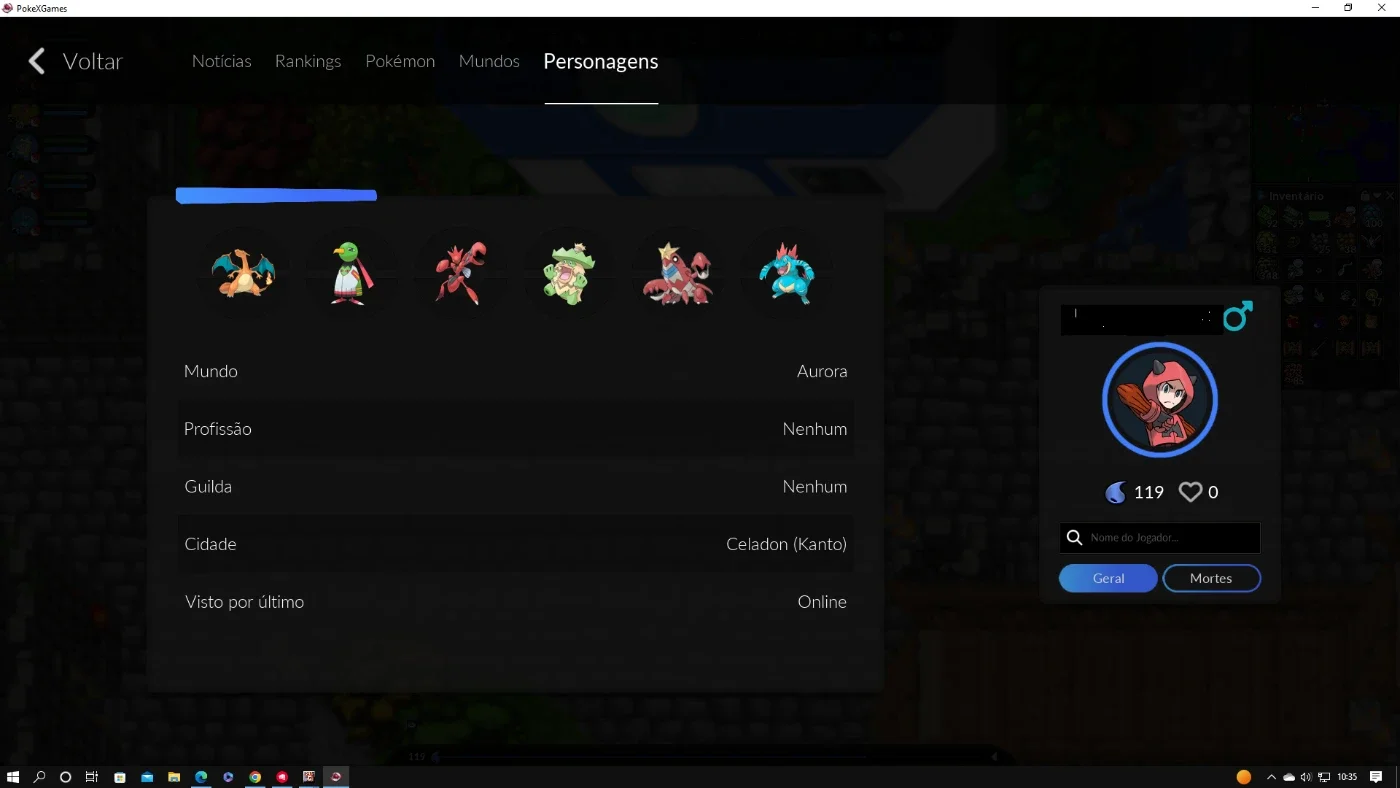Select the Xatu Pokémon icon
Image resolution: width=1400 pixels, height=788 pixels.
(x=351, y=273)
